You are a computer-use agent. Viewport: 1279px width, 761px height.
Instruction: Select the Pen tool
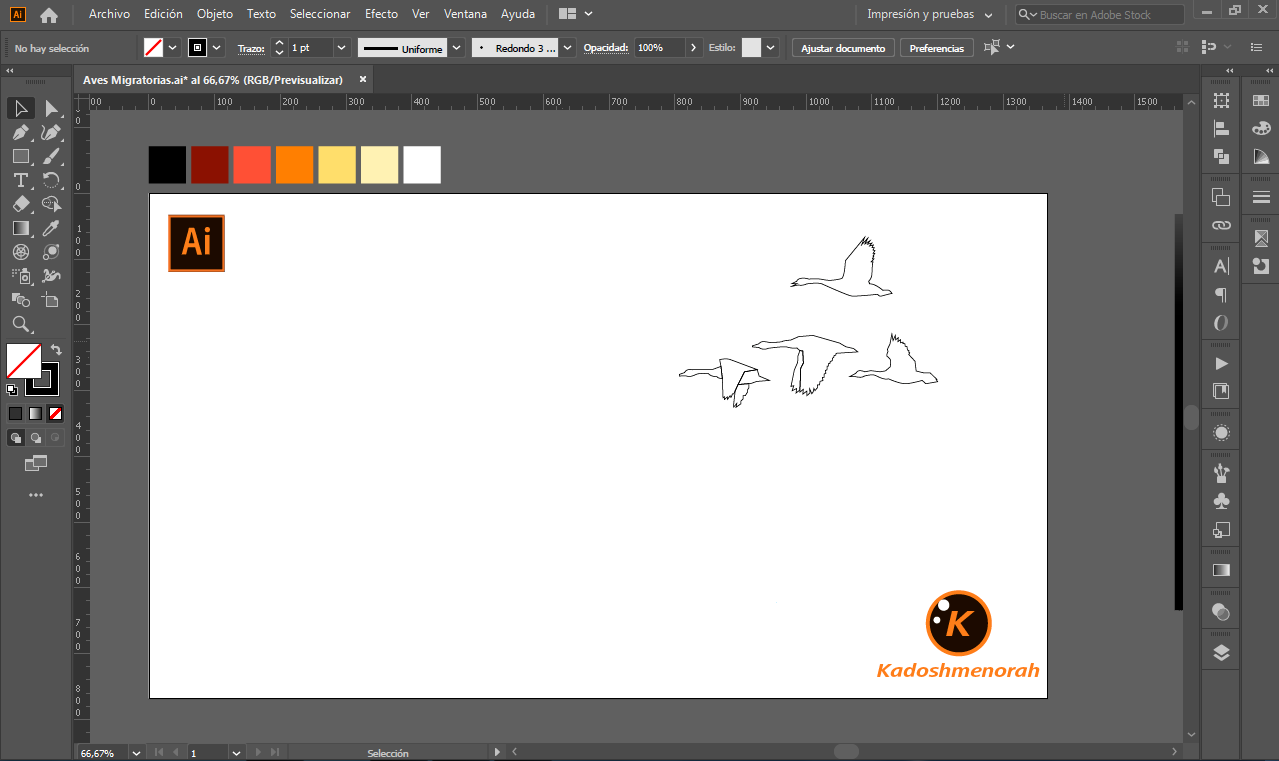point(20,132)
